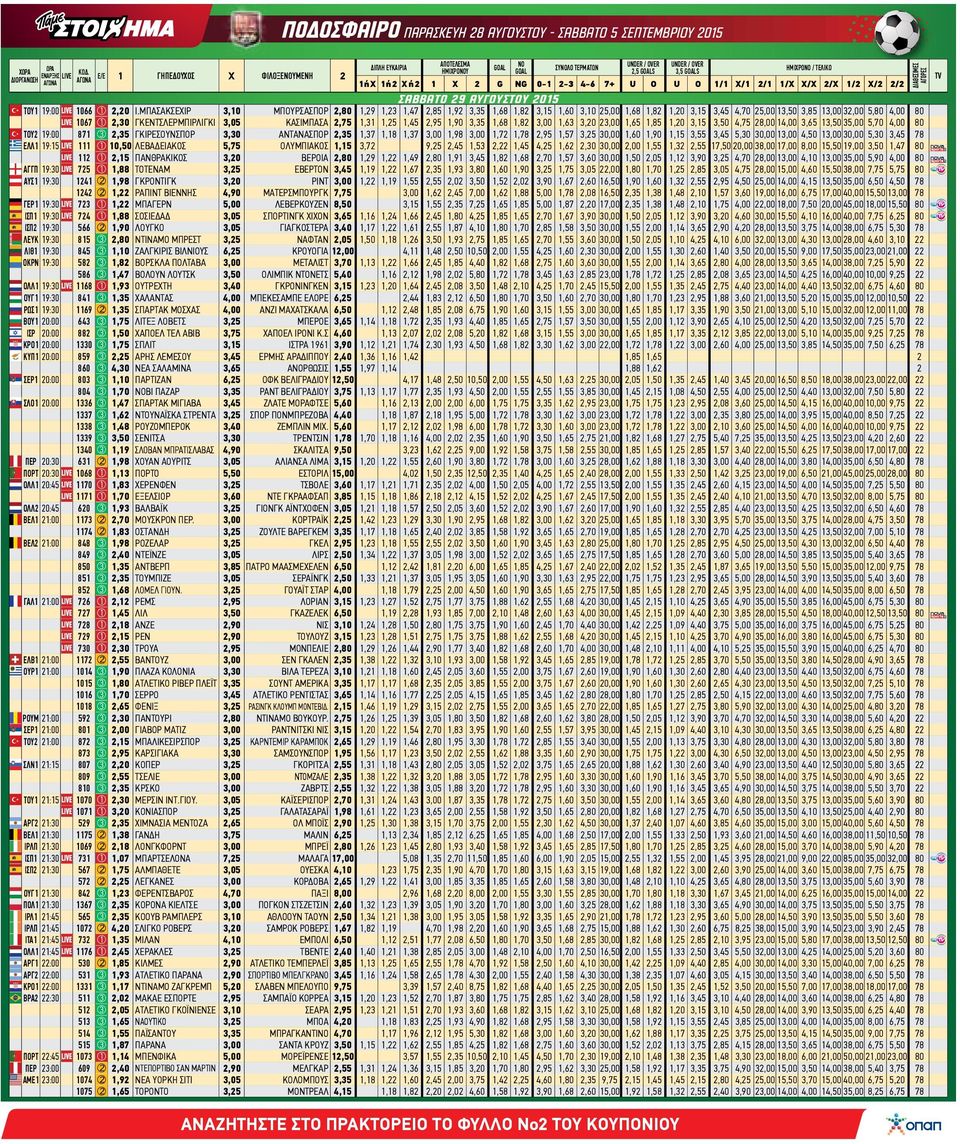Click the ΗΜΙΧΡΟΝΟ / ΤΕΛΙΚΟ column header
The image size is (960, 1144).
click(808, 67)
